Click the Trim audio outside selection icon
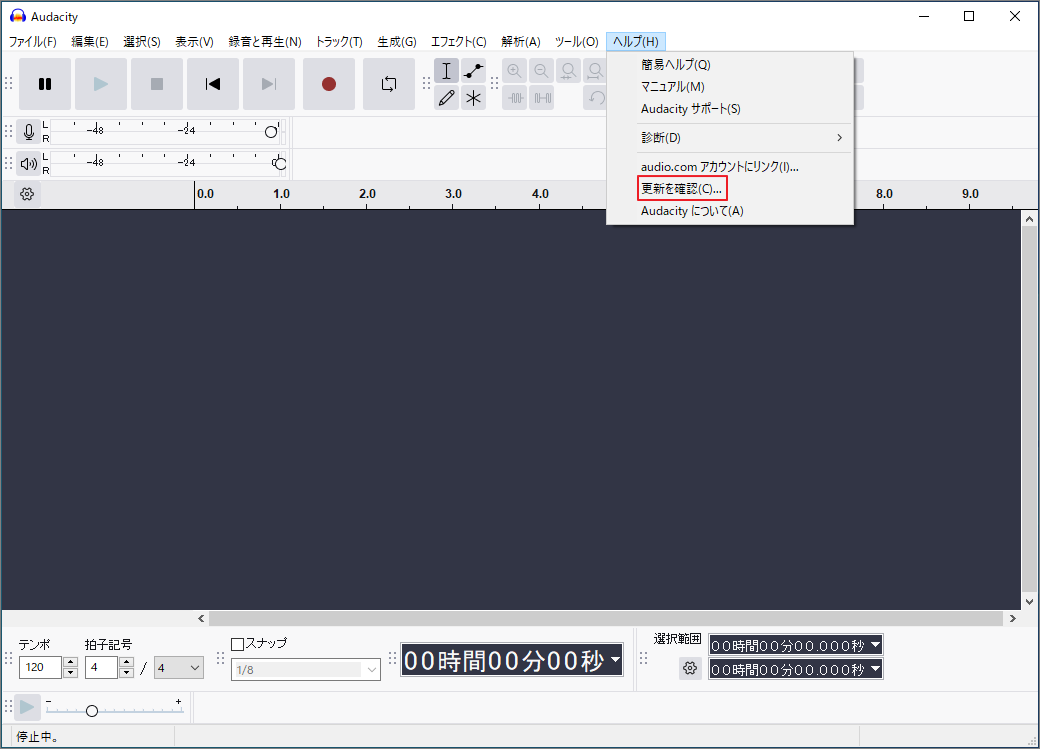 point(515,98)
